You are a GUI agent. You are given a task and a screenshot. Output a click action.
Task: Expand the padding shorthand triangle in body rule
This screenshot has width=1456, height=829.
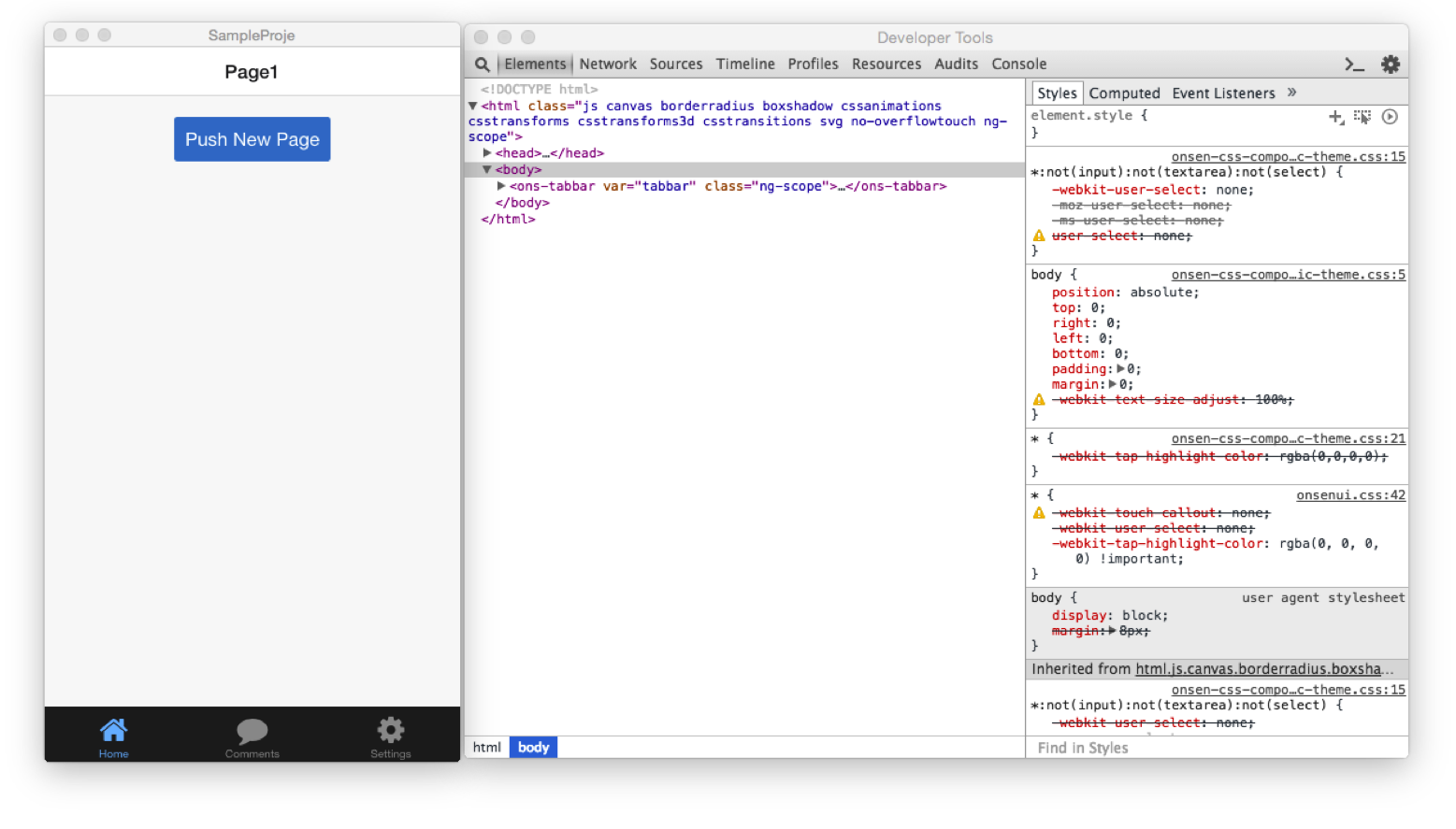click(1121, 369)
